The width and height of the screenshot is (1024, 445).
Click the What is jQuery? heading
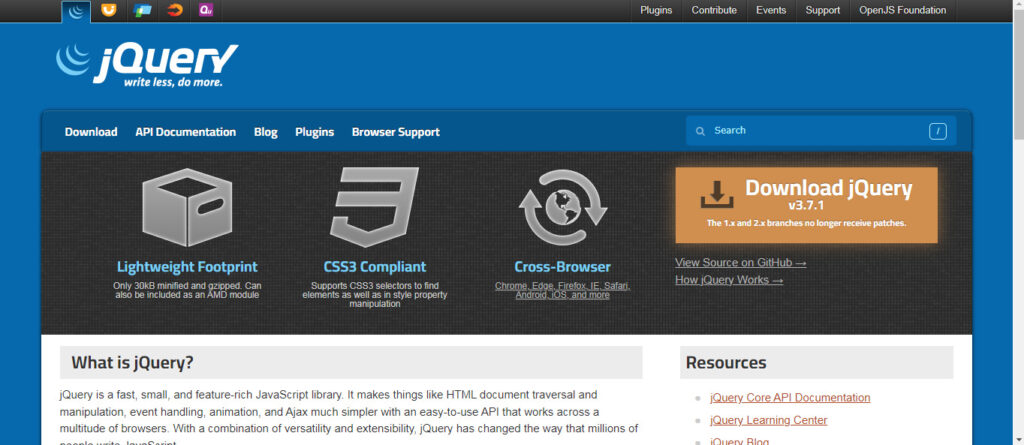(x=133, y=363)
